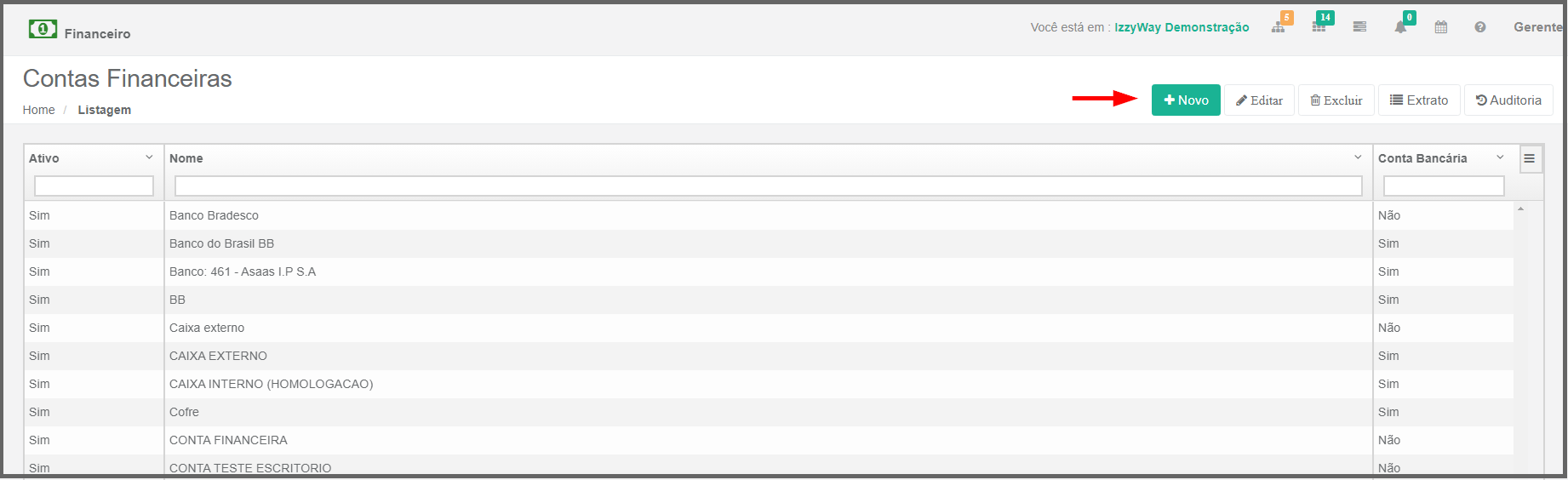Click the server list icon in header
The width and height of the screenshot is (1568, 480).
tap(1359, 27)
